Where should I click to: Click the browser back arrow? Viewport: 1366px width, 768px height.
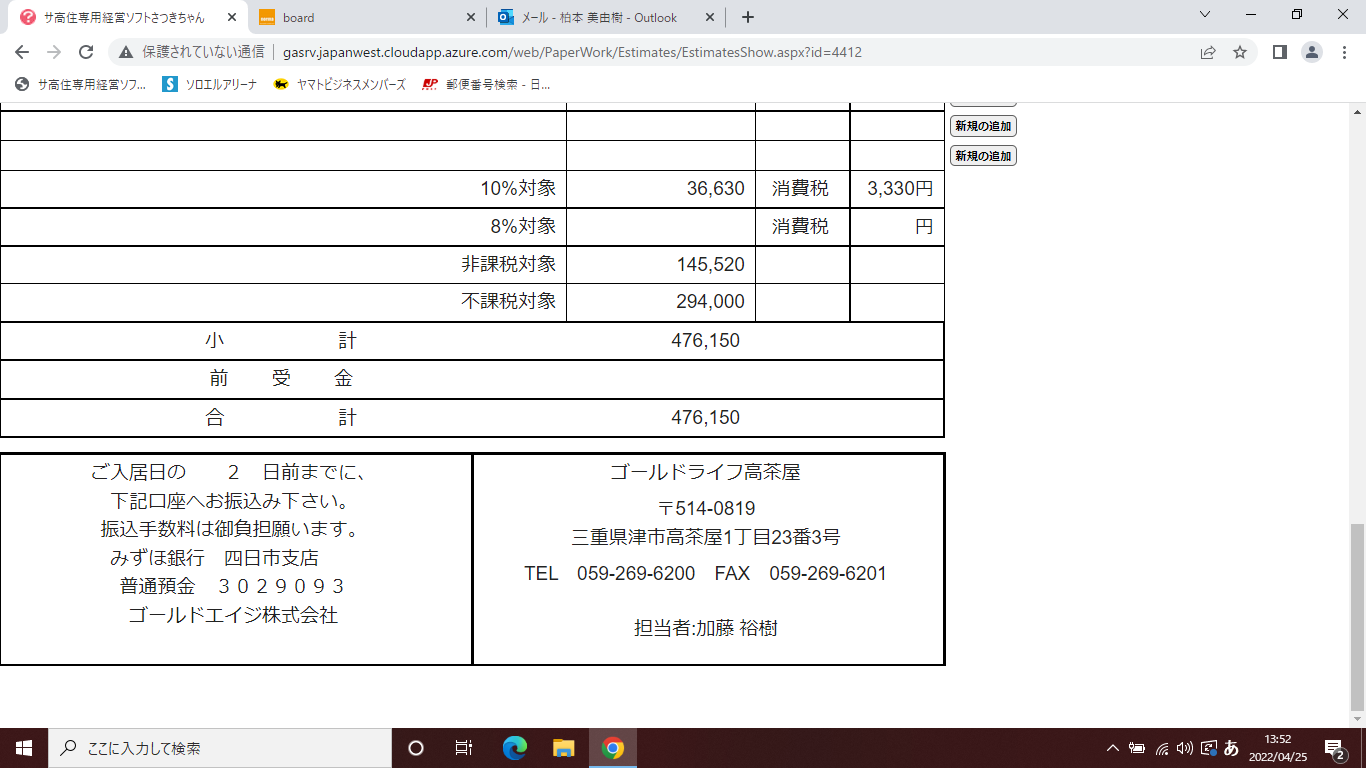pyautogui.click(x=23, y=52)
